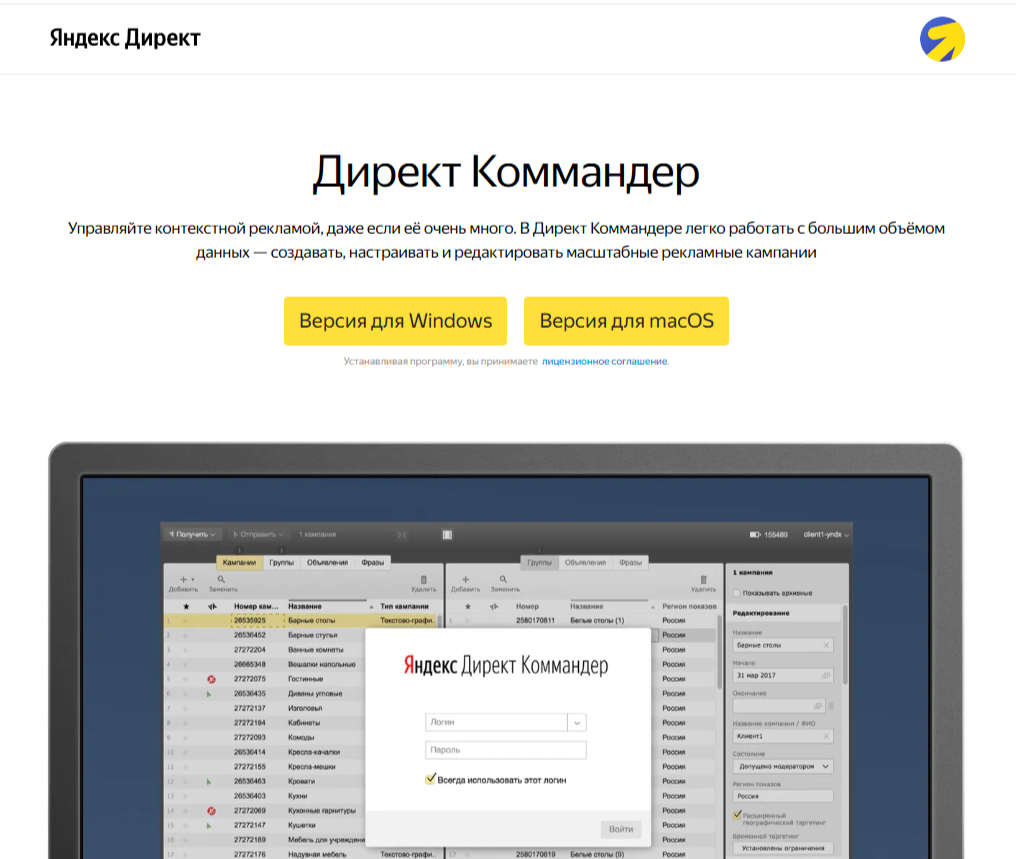Image resolution: width=1016 pixels, height=859 pixels.
Task: Open the Получить dropdown in the app toolbar
Action: click(192, 534)
